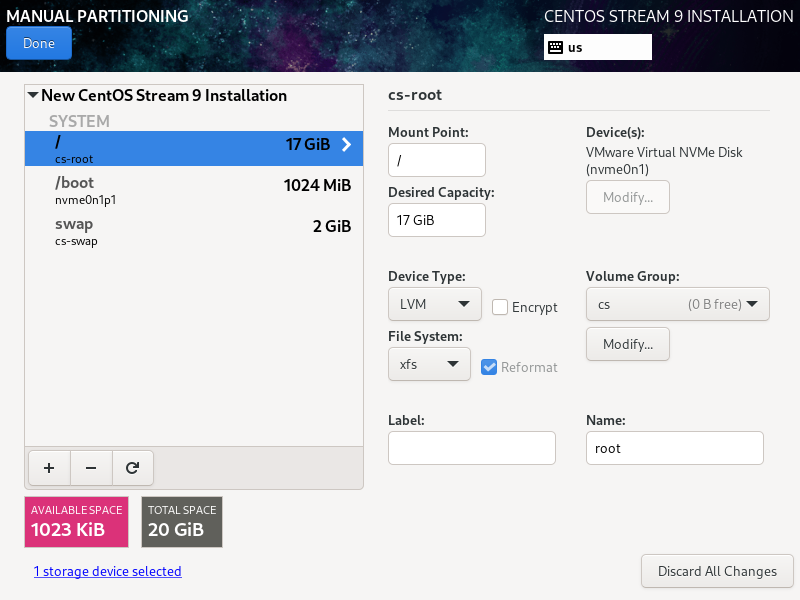This screenshot has height=600, width=800.
Task: Select the us keyboard layout indicator
Action: tap(597, 47)
